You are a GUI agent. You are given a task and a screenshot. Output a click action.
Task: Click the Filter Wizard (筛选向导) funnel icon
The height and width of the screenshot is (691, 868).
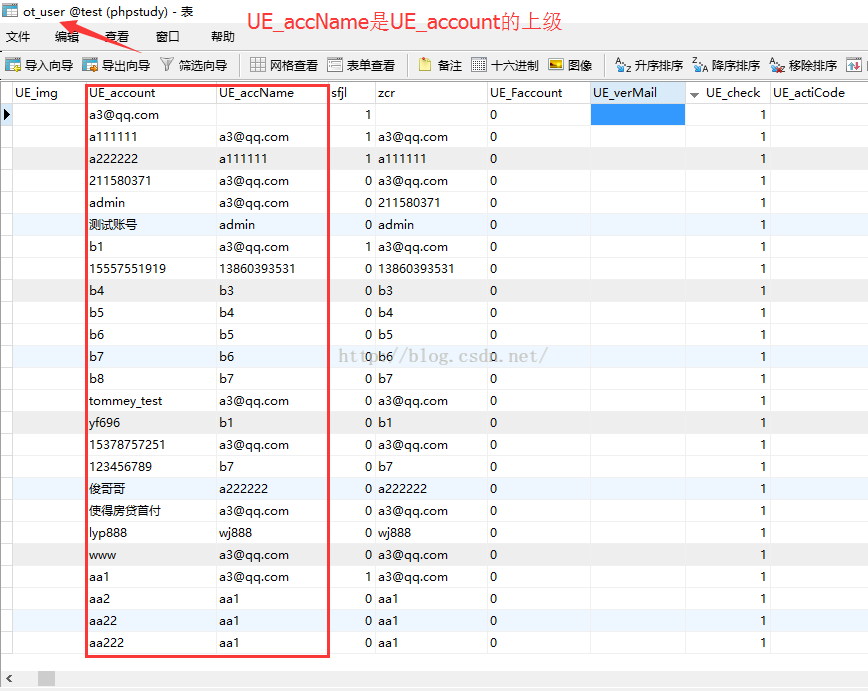[x=167, y=65]
